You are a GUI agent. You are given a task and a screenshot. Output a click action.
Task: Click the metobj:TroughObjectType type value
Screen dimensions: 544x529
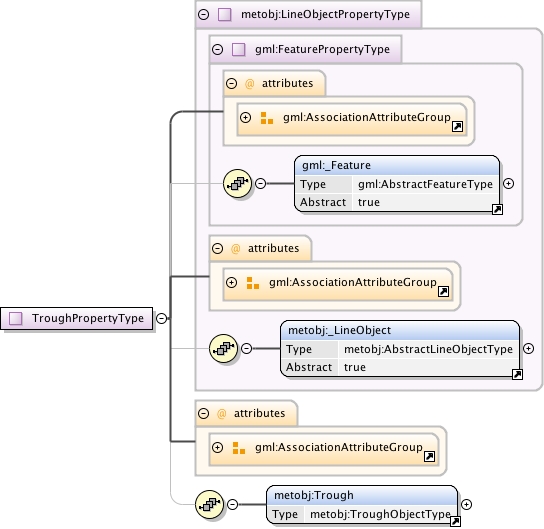click(x=380, y=514)
